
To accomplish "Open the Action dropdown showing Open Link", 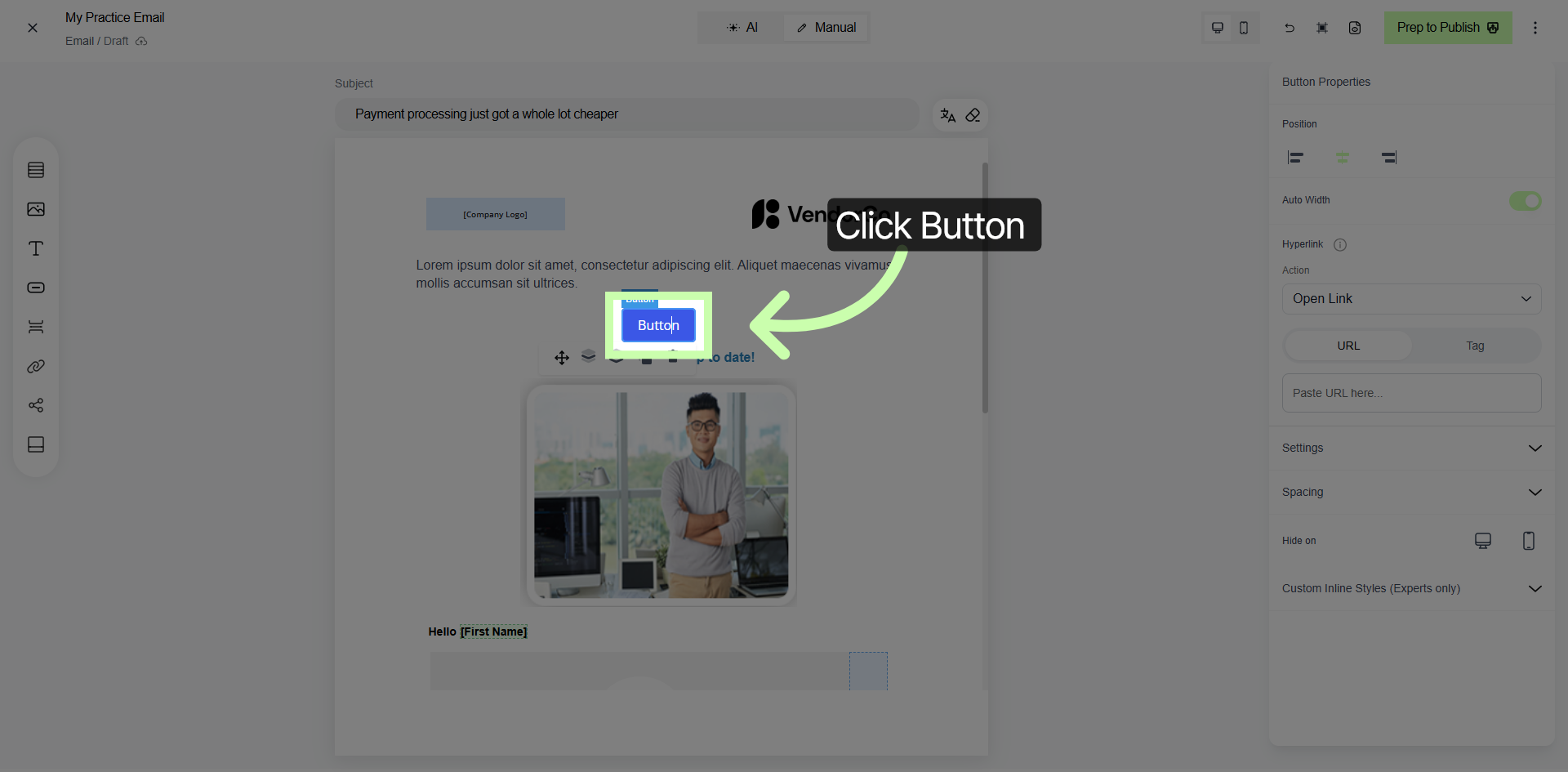I will pyautogui.click(x=1411, y=299).
